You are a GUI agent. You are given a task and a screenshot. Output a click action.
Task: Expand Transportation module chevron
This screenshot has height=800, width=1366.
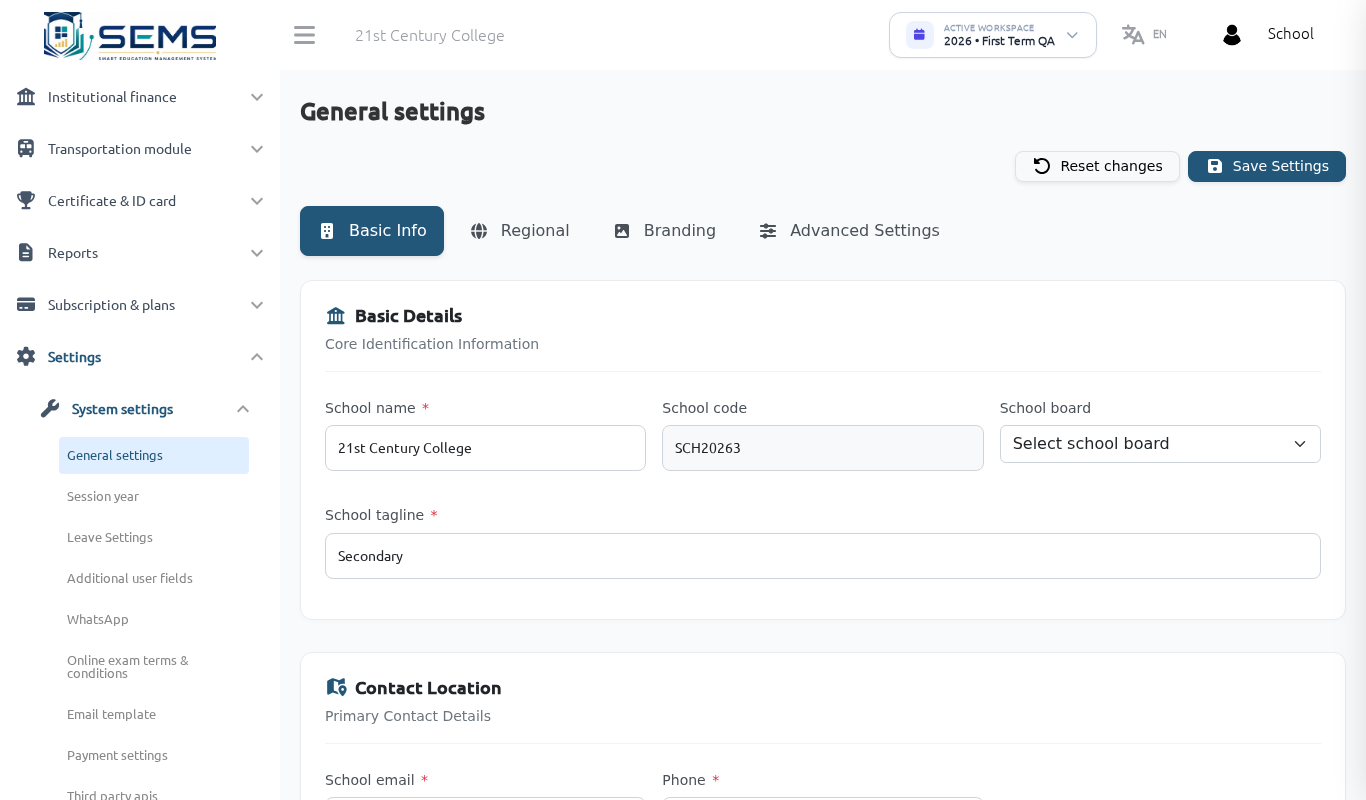click(257, 149)
